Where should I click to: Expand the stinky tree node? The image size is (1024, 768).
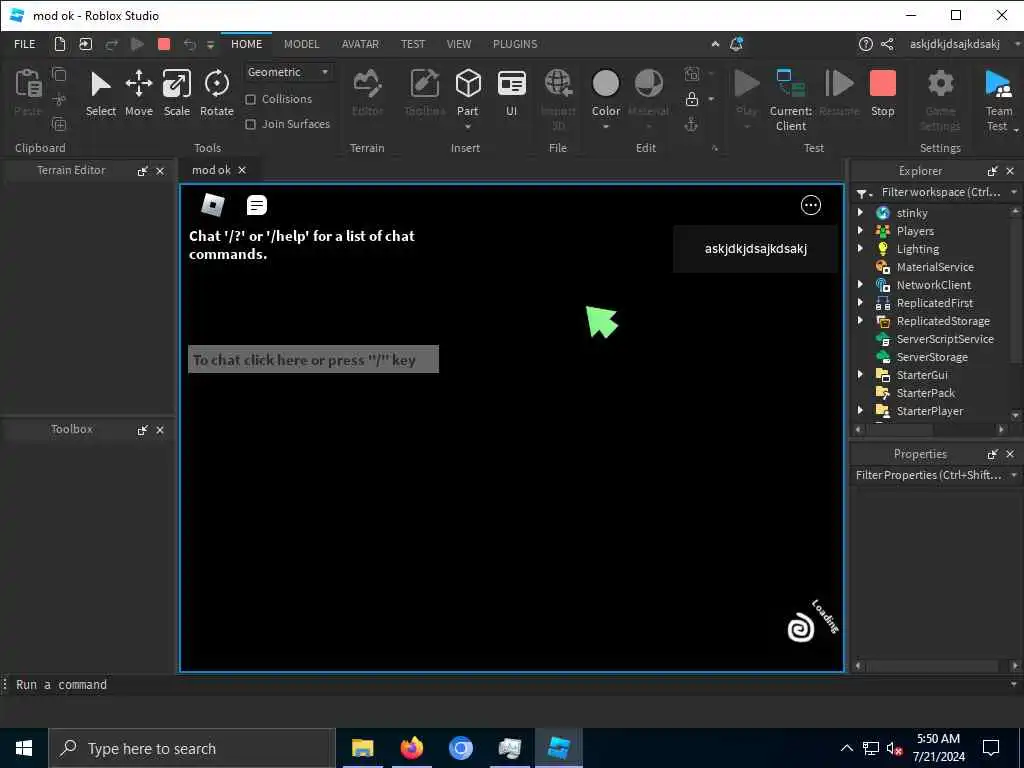click(860, 212)
